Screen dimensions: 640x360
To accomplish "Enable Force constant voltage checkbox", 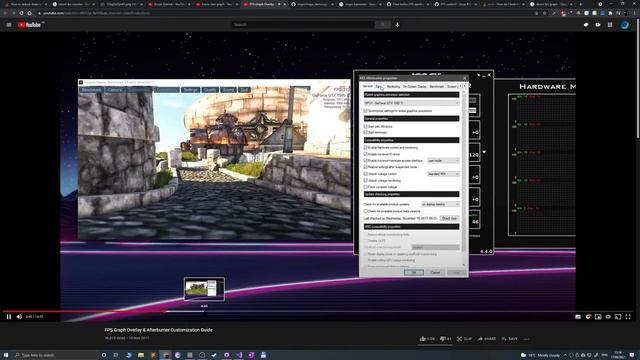I will (x=366, y=187).
